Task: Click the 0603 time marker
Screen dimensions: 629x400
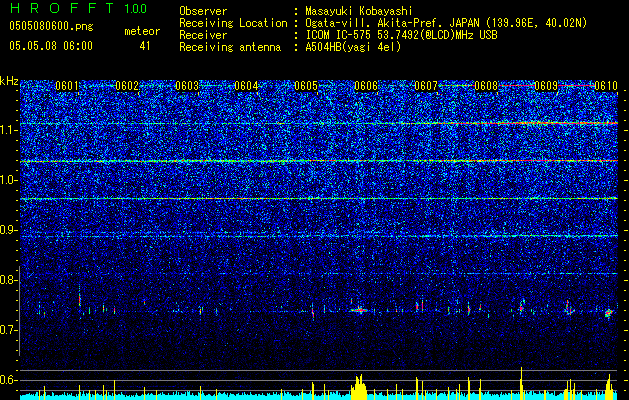Action: click(187, 86)
